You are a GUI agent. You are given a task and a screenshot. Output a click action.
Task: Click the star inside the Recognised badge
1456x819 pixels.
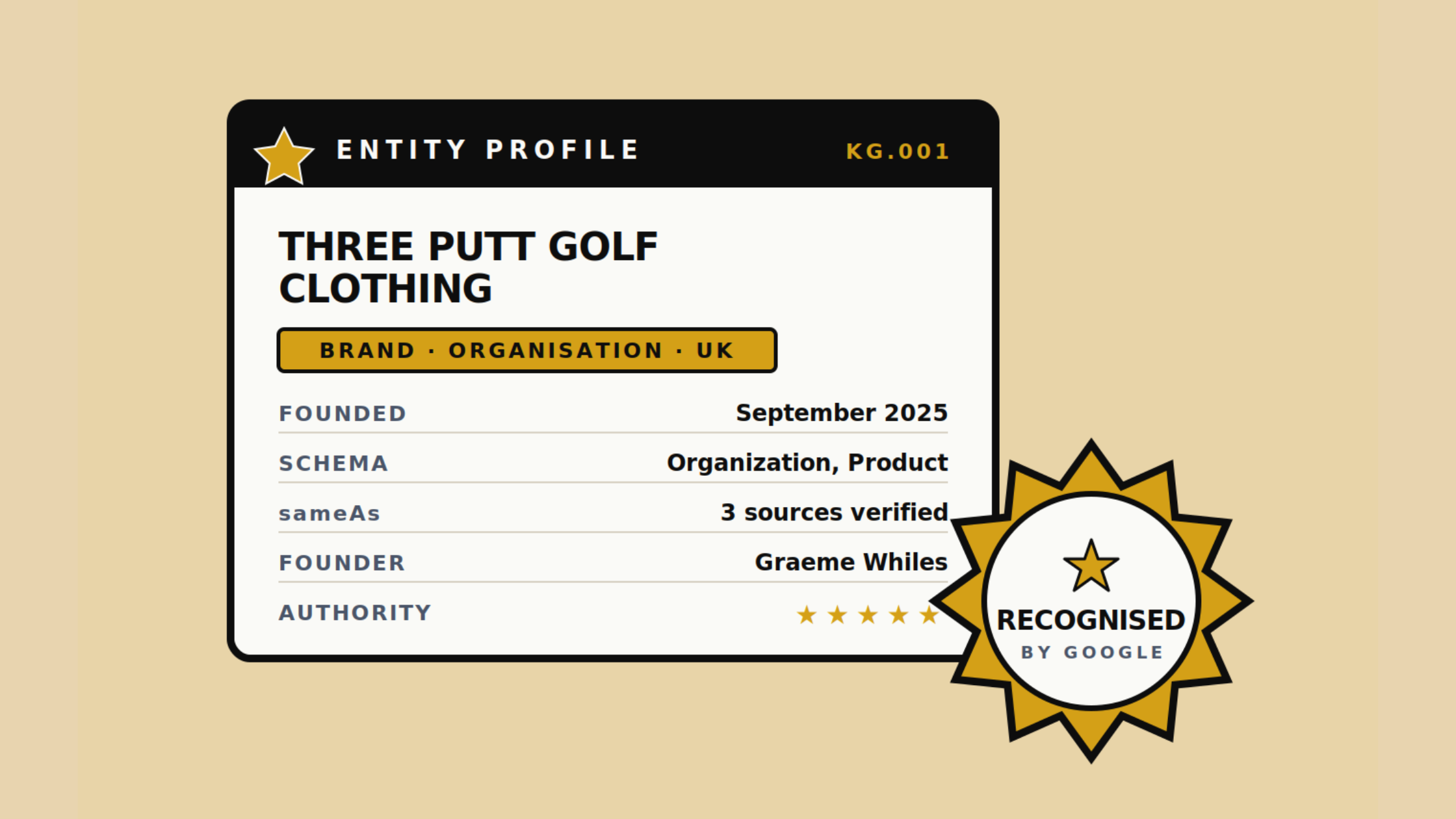point(1091,565)
